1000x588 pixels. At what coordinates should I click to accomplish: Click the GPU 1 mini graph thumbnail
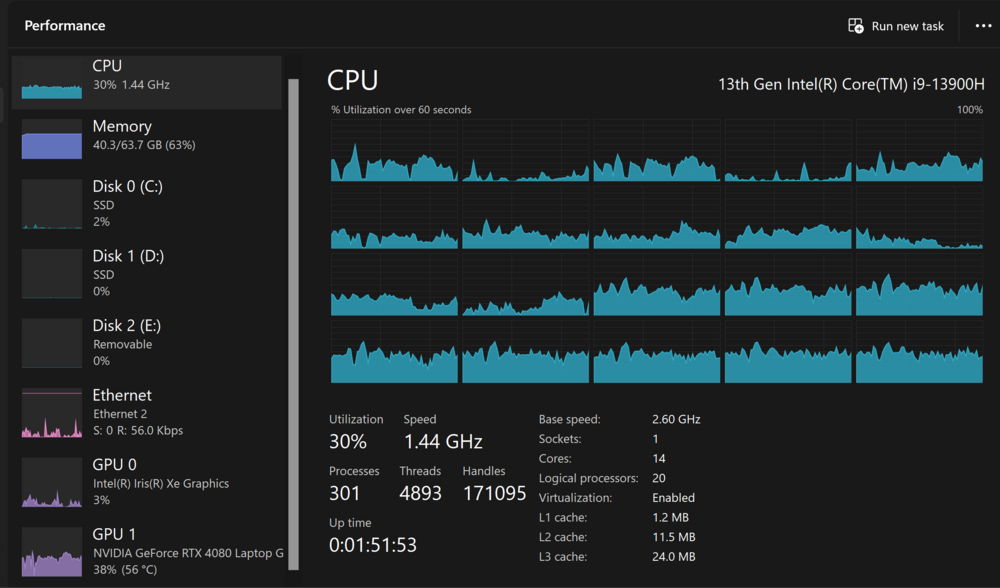(x=52, y=553)
